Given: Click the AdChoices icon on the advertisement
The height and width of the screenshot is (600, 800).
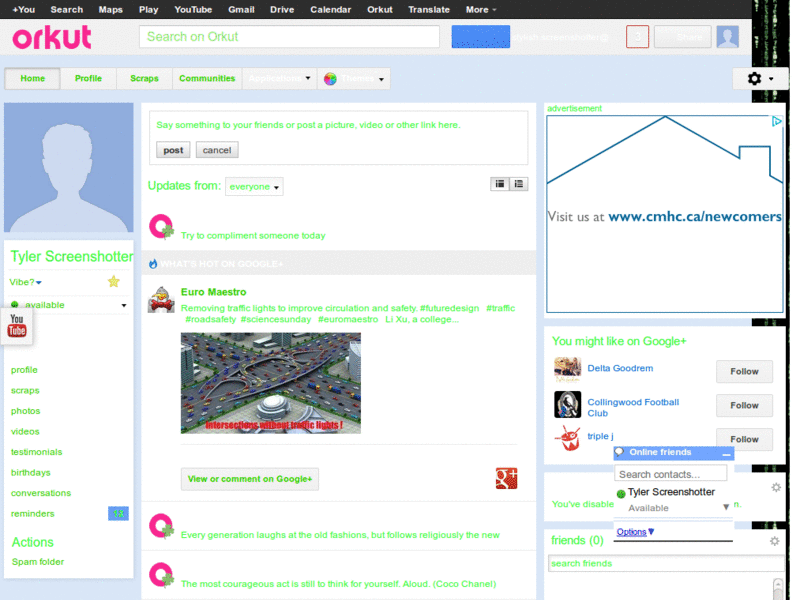Looking at the screenshot, I should pyautogui.click(x=777, y=121).
